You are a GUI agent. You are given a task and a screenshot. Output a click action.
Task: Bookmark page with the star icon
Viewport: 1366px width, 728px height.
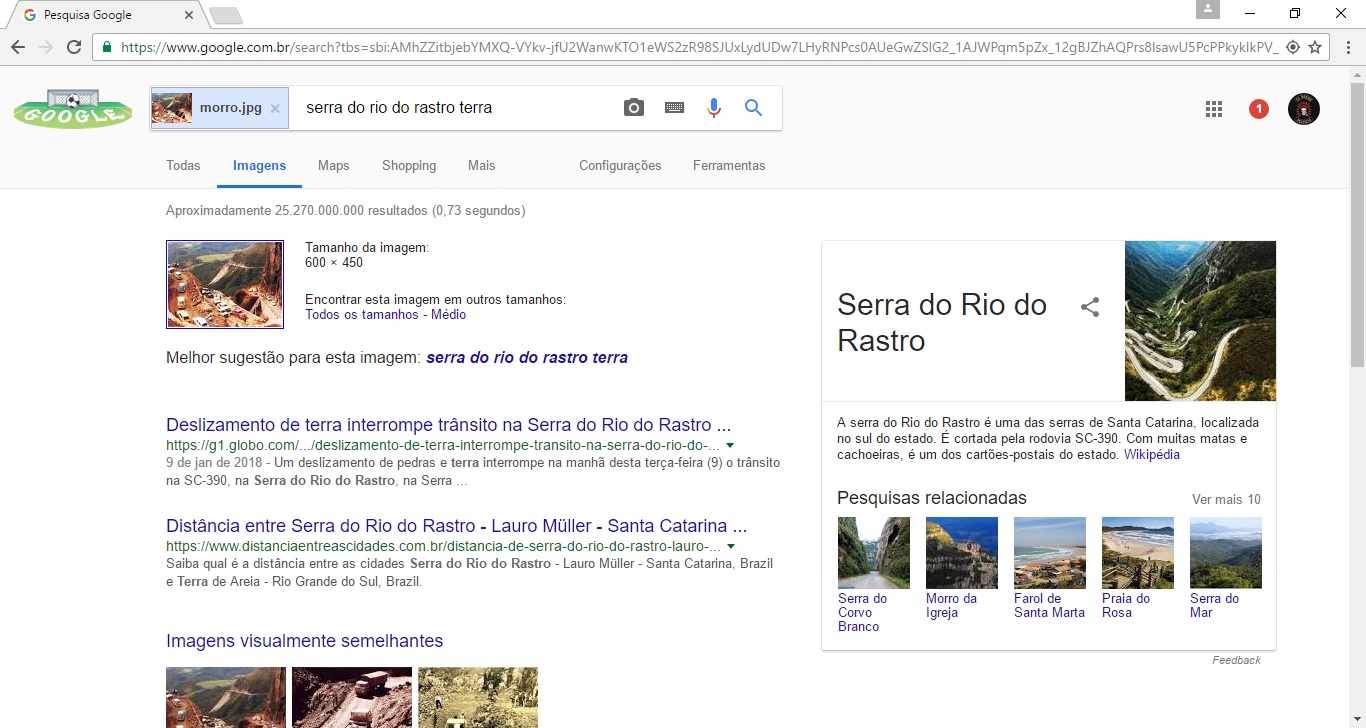[1315, 47]
